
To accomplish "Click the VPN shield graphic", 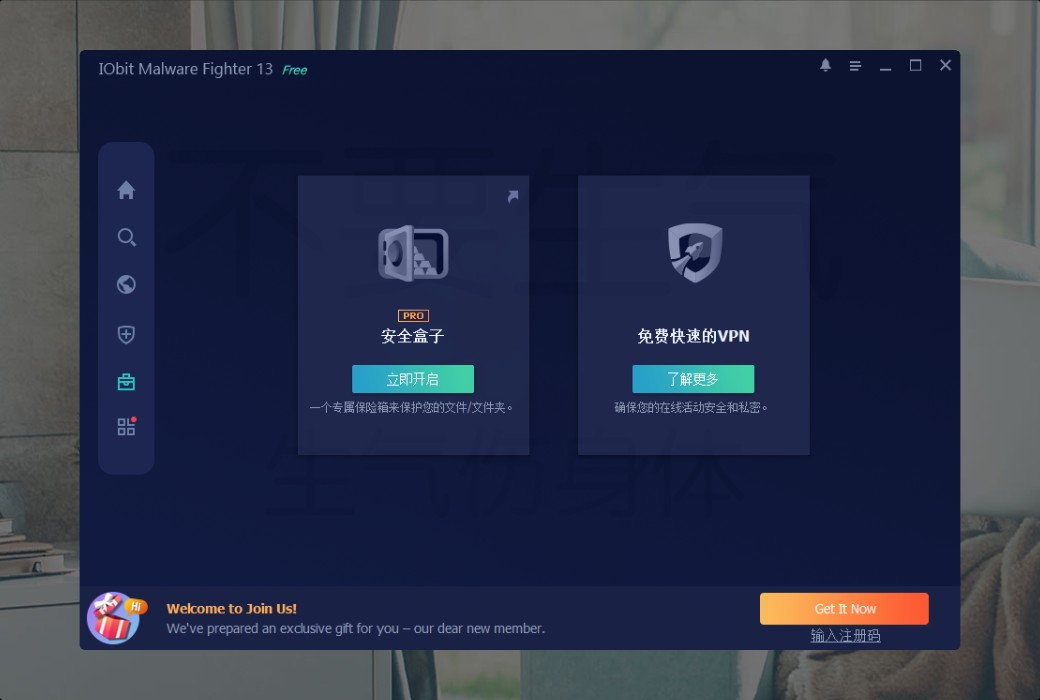I will pyautogui.click(x=693, y=251).
